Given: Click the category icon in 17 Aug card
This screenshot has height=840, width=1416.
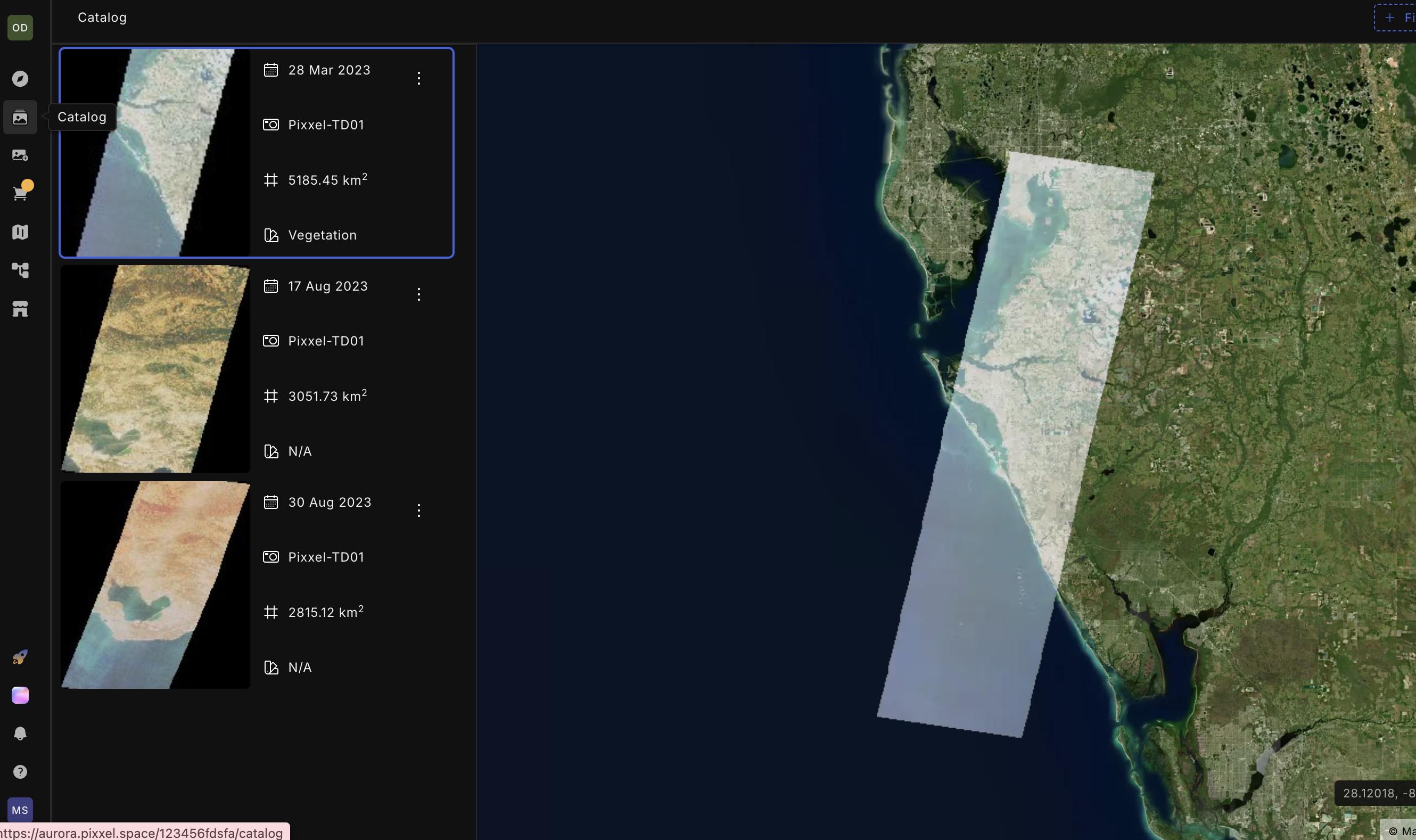Looking at the screenshot, I should (271, 451).
